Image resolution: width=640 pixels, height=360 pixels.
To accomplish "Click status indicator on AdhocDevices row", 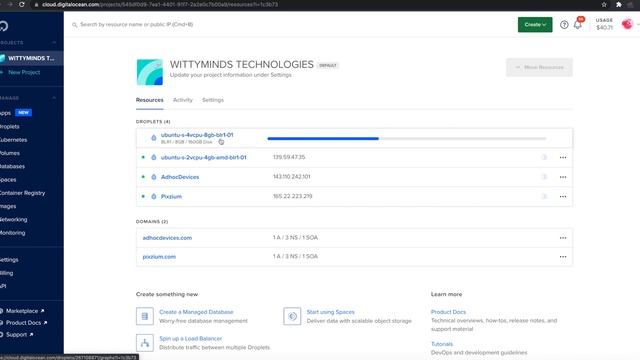I will pyautogui.click(x=143, y=177).
